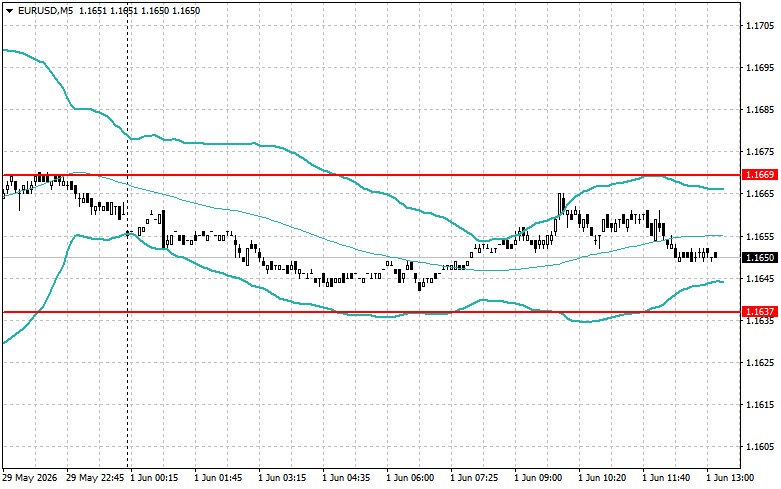Click the 1 Jun 03:15 time label

click(282, 478)
